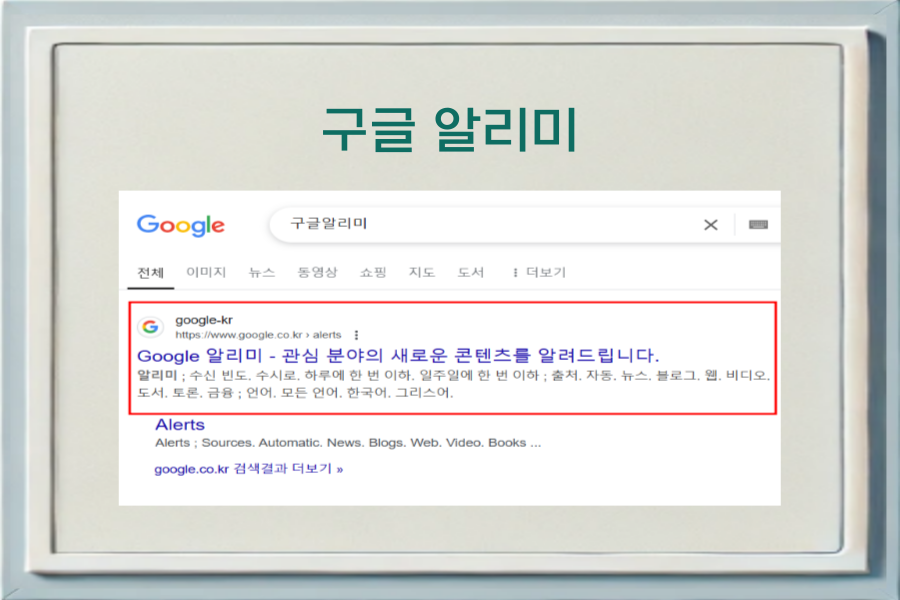Screen dimensions: 900x600
Task: Switch to the 이미지 tab
Action: tap(206, 272)
